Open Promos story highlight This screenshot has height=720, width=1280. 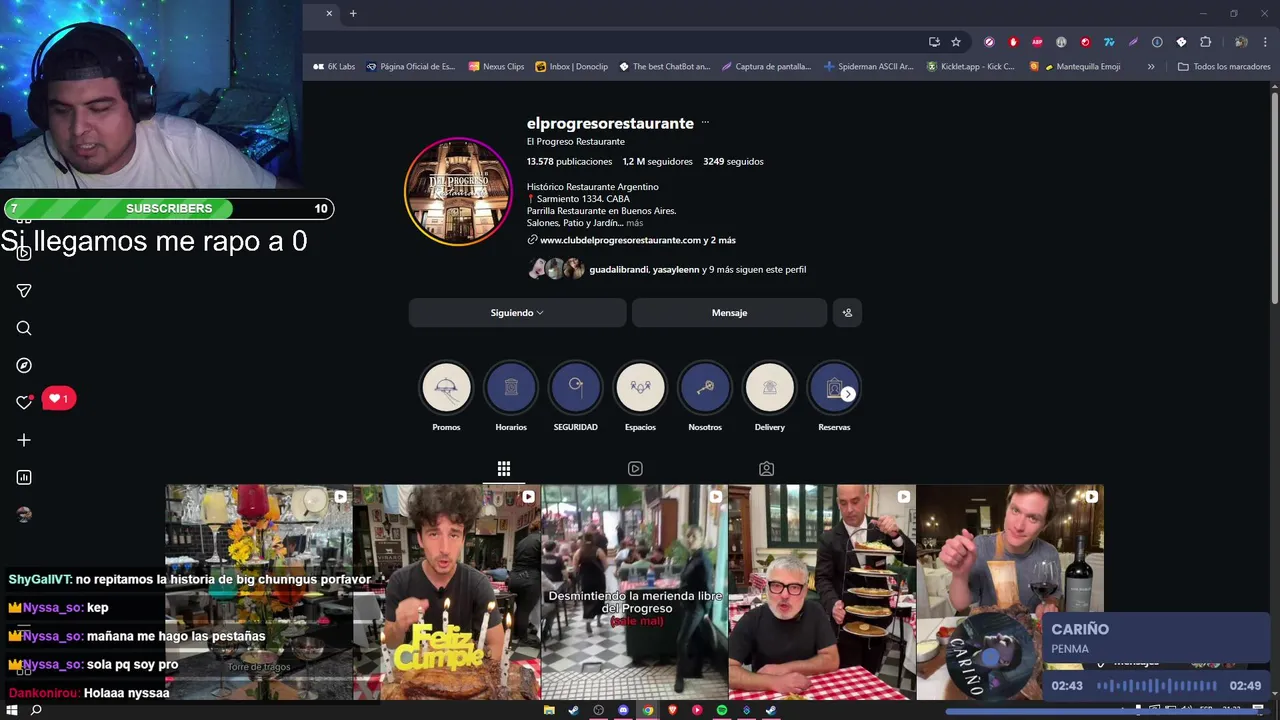(x=446, y=388)
